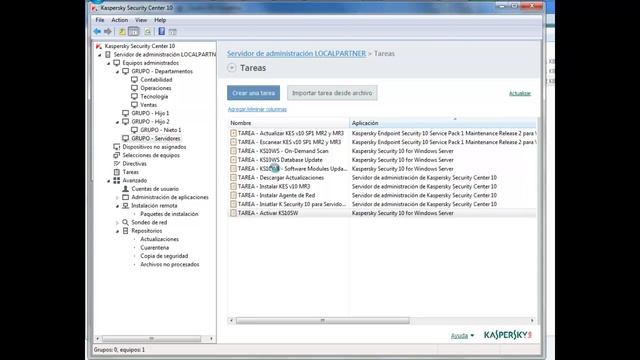640x360 pixels.
Task: Click icon of TAREA - Actualizar KES v10 task
Action: 233,133
